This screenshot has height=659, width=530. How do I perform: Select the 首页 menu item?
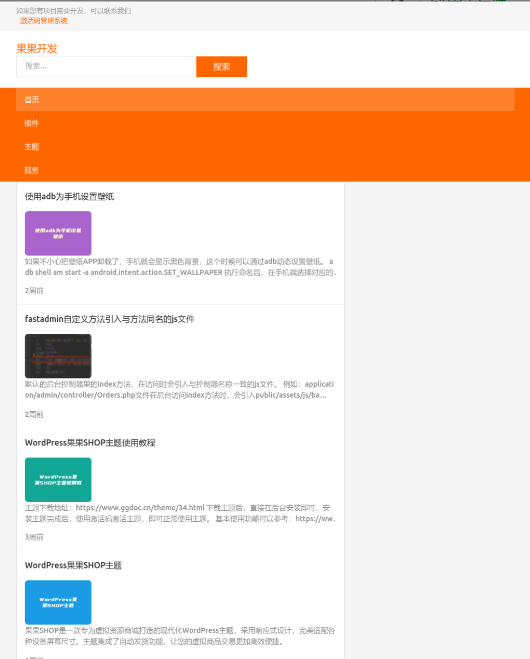click(x=265, y=100)
